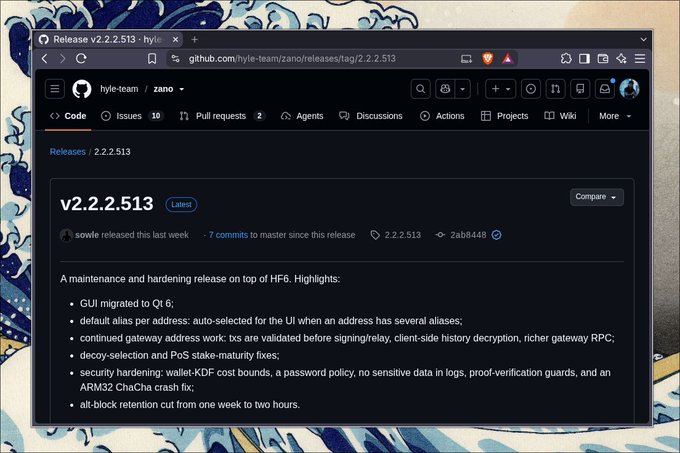The image size is (680, 453).
Task: Open the create new plus dropdown
Action: [x=500, y=89]
